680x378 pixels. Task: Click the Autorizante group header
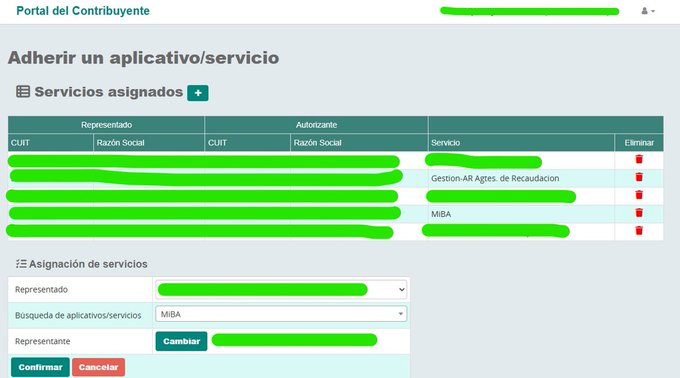click(x=316, y=125)
